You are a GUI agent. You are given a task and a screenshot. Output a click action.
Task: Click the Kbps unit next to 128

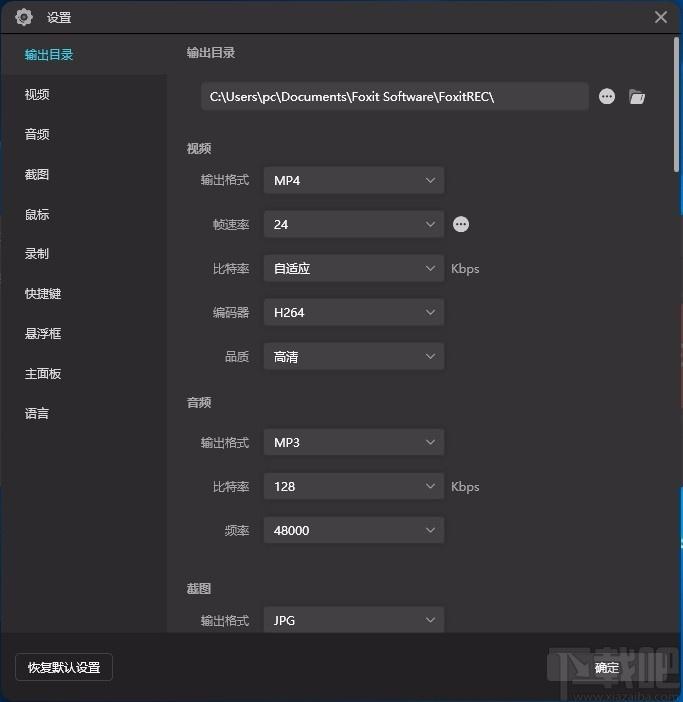(465, 487)
